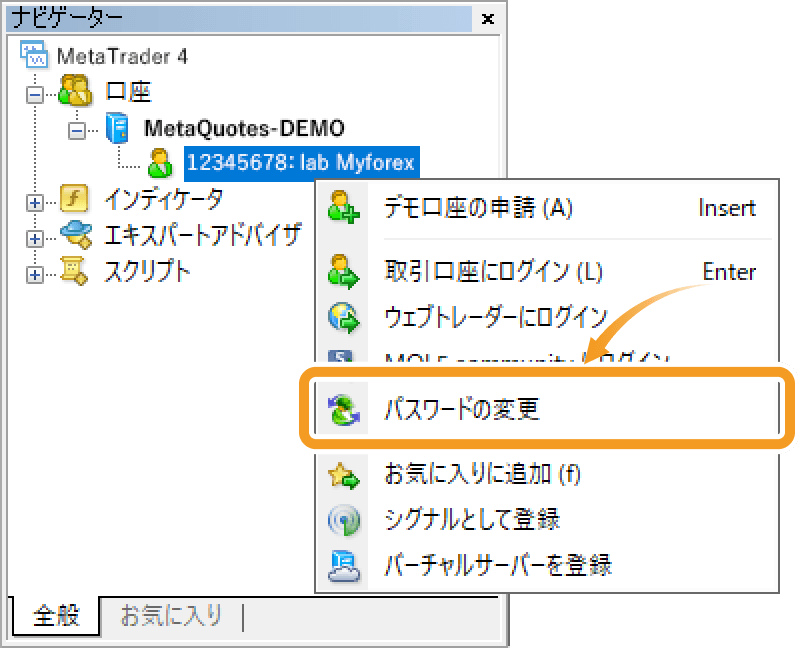798x648 pixels.
Task: Select the エキスパートアドバイザ tree label
Action: click(x=203, y=235)
